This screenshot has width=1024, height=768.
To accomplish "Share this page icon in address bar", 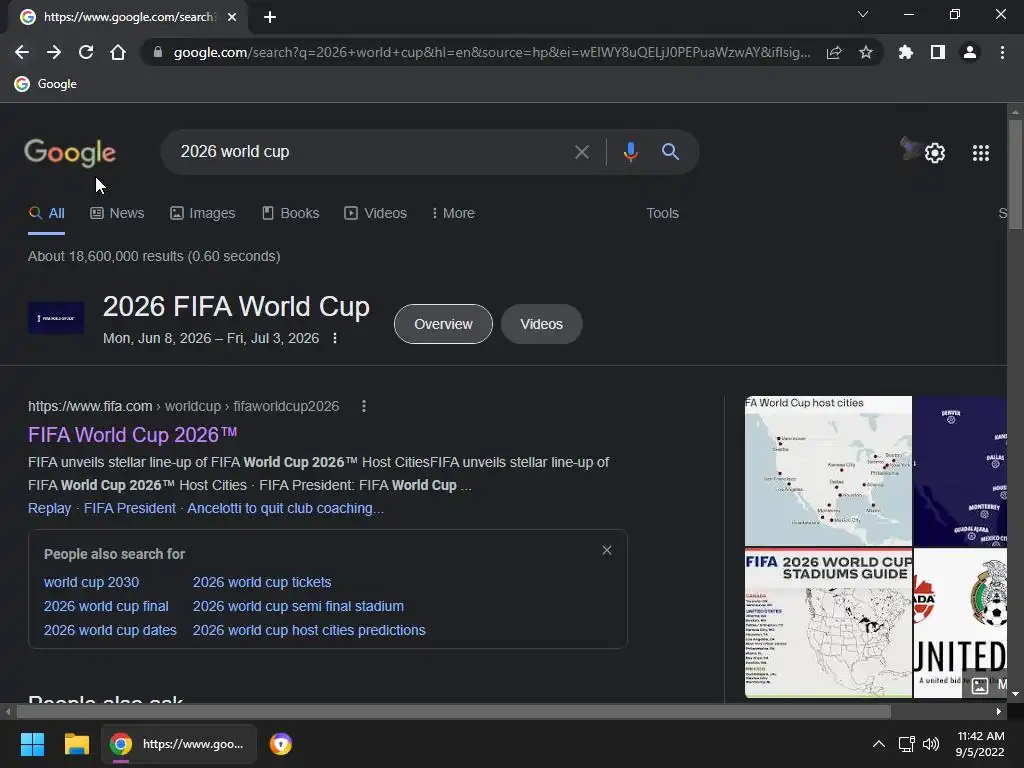I will coord(834,52).
